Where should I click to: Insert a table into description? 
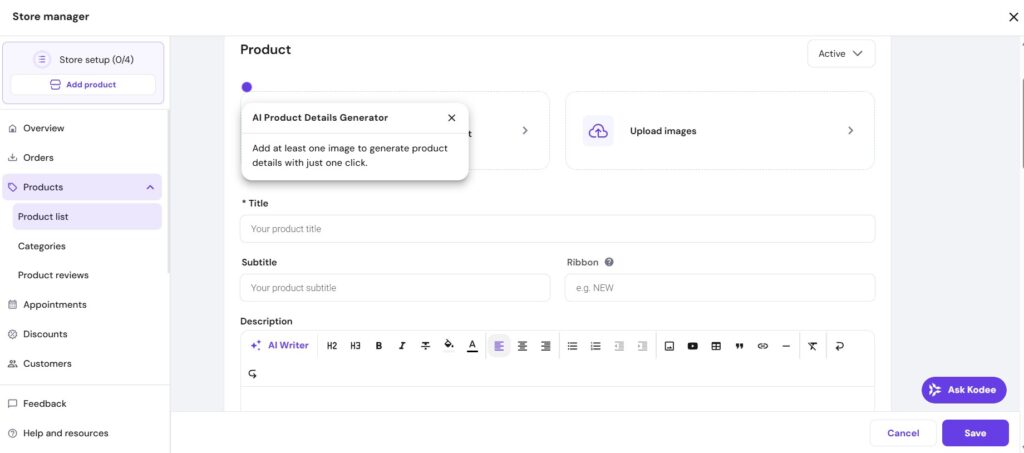coord(716,346)
